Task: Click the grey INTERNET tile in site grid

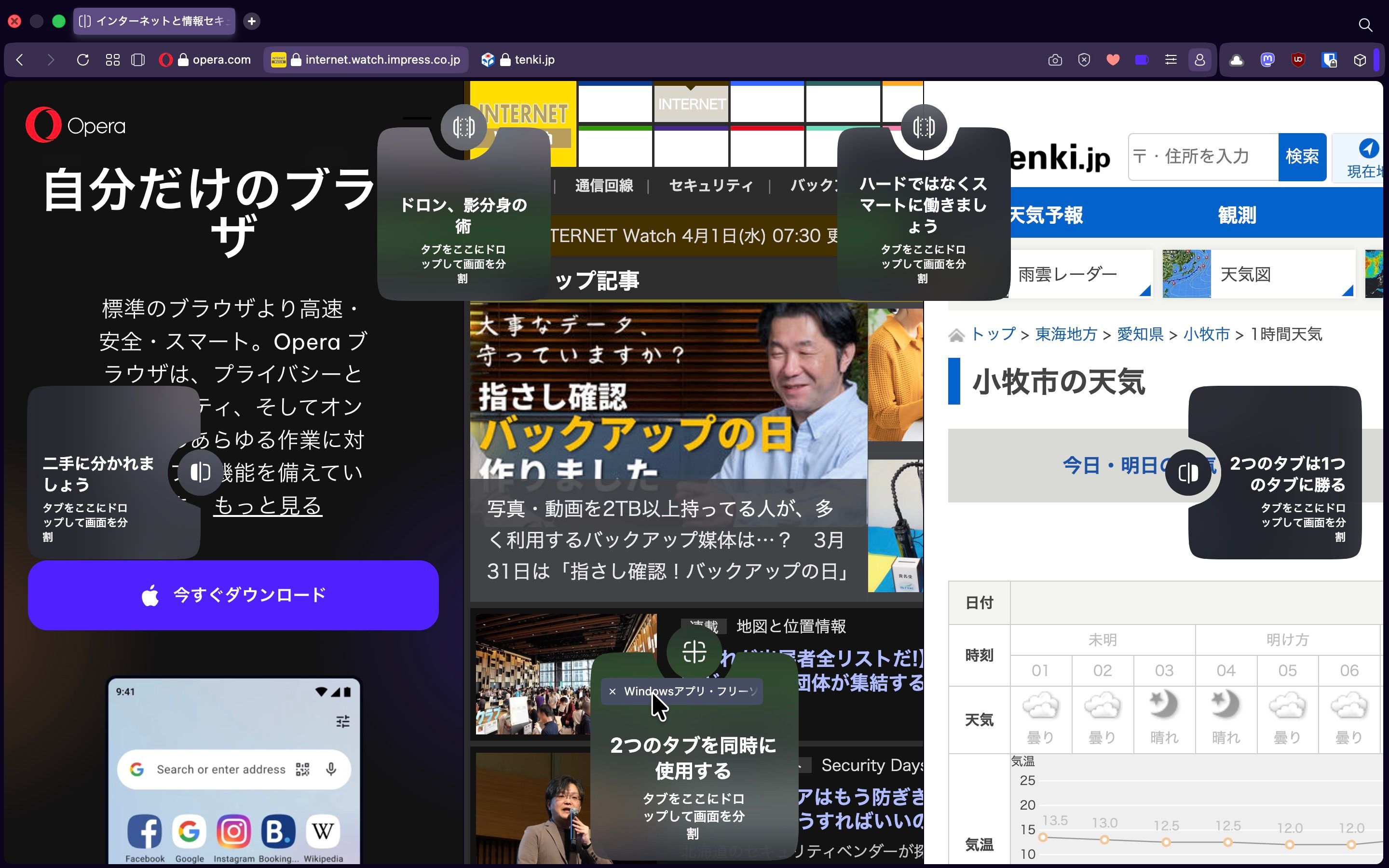Action: tap(691, 104)
